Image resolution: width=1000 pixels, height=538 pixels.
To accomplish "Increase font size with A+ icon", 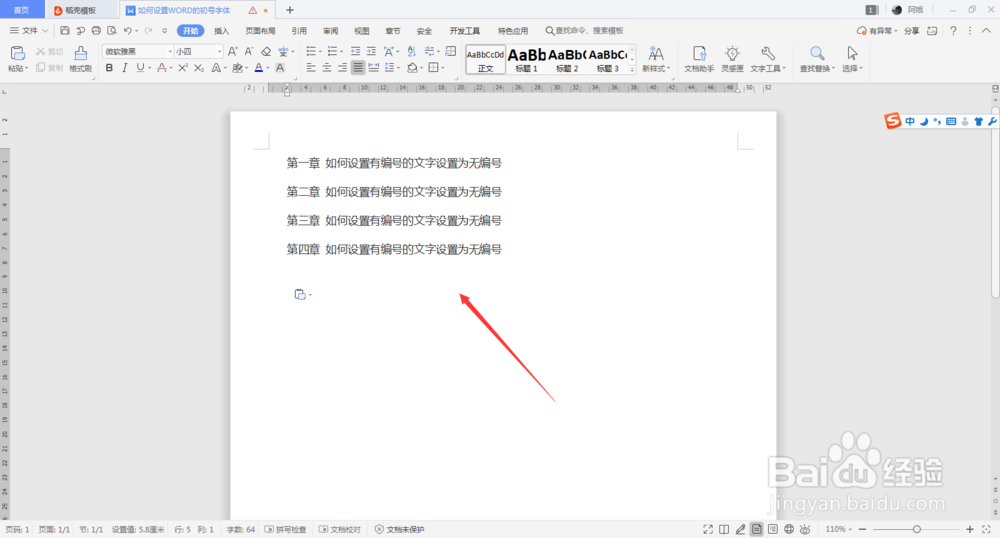I will click(233, 52).
